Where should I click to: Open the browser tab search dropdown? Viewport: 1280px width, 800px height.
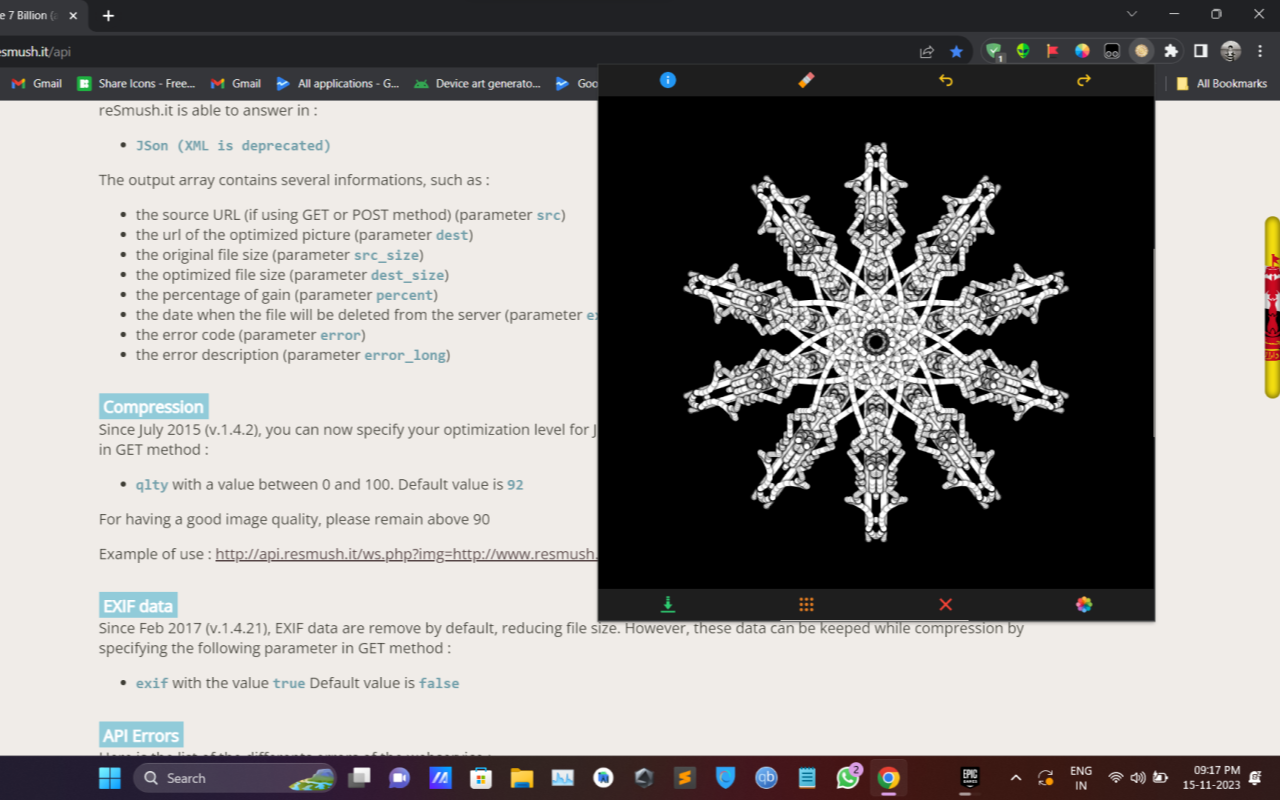[x=1131, y=15]
